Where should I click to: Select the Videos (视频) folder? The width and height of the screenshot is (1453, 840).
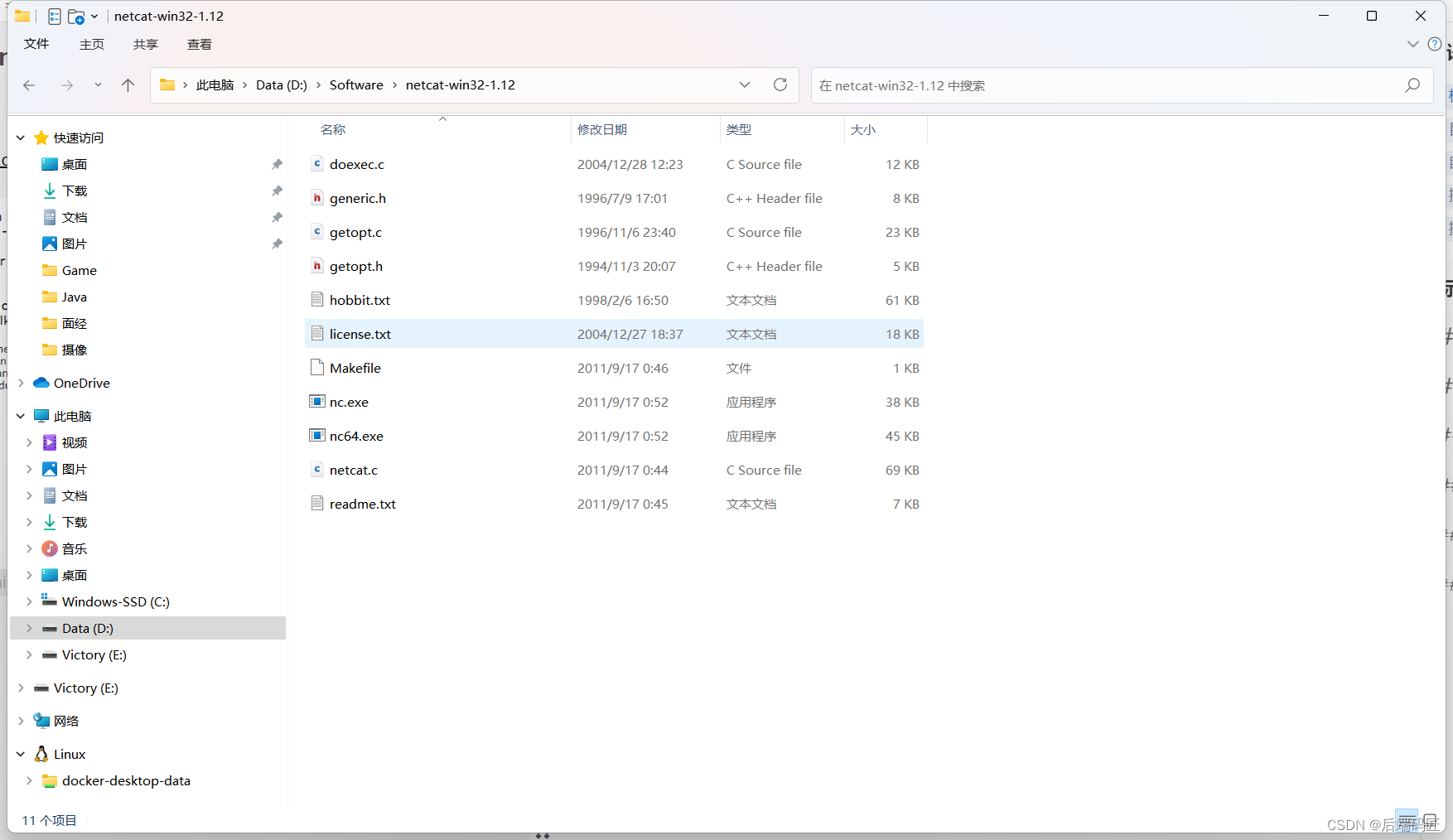point(75,442)
